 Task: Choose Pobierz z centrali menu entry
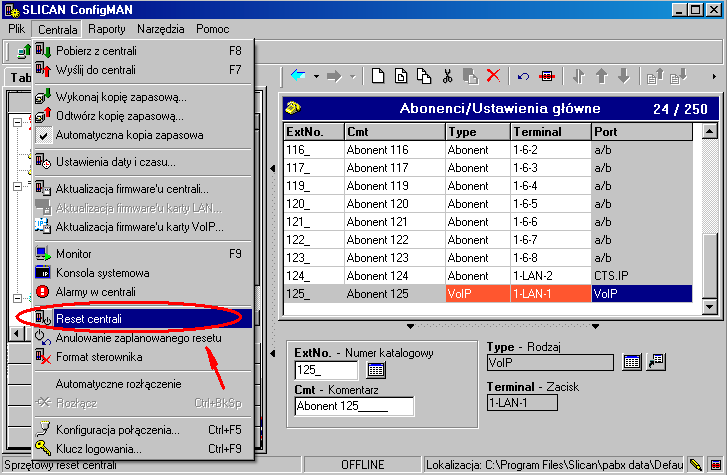pos(143,51)
